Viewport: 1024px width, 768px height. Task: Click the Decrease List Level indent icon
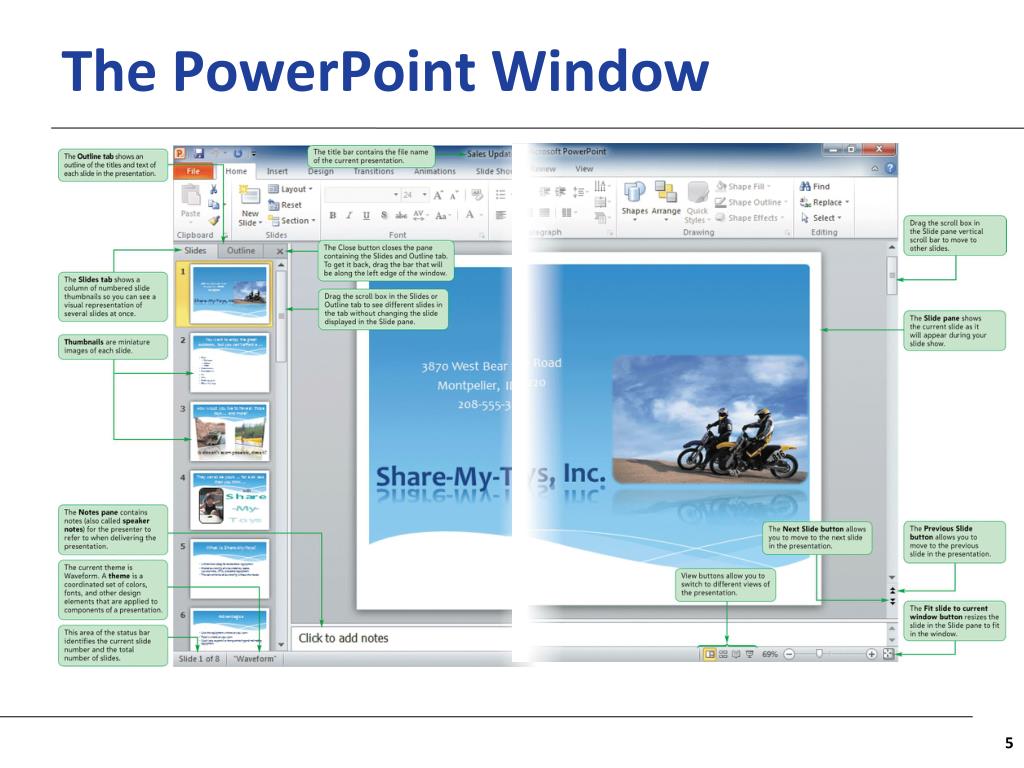545,191
